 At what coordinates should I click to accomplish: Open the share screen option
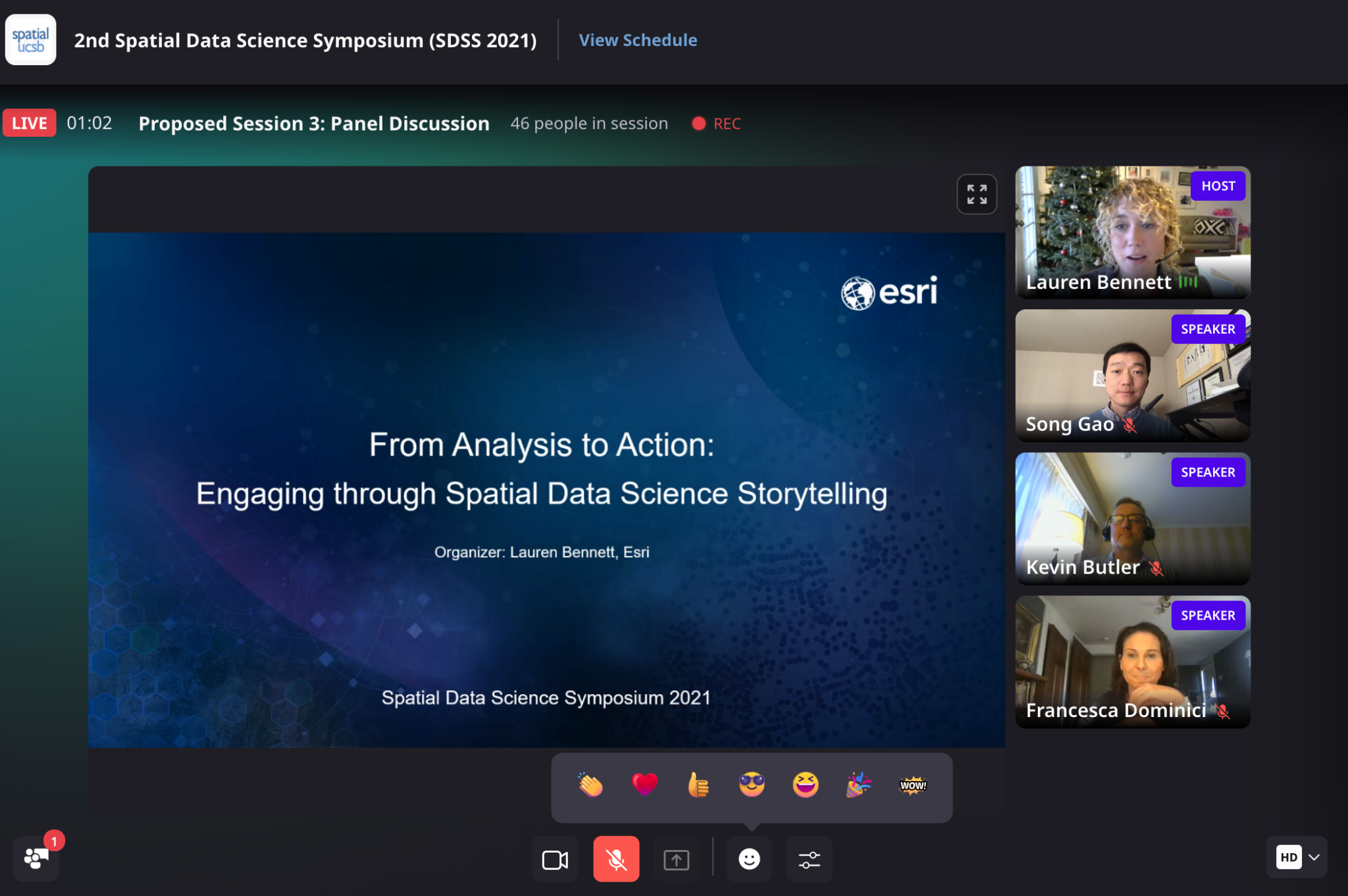(676, 859)
